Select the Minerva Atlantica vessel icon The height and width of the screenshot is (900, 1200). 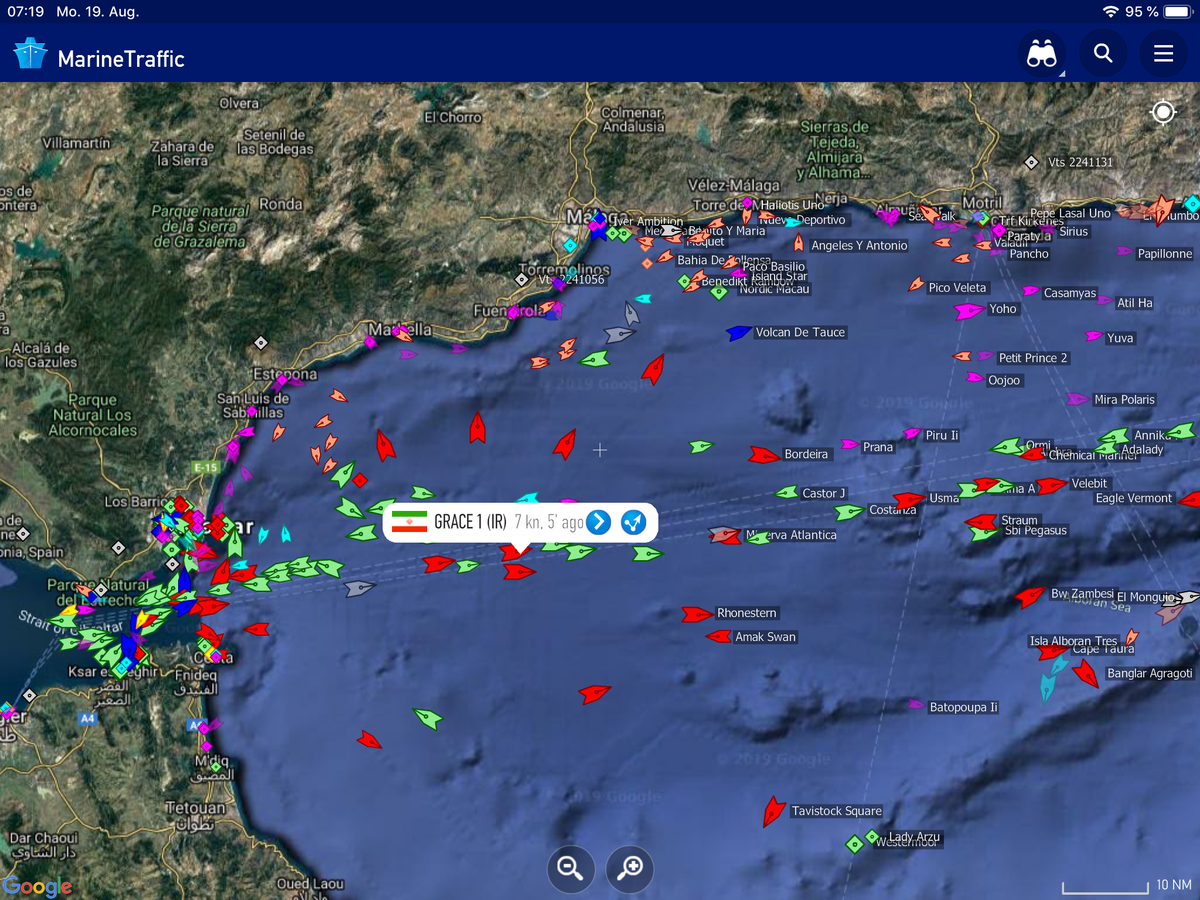click(725, 535)
